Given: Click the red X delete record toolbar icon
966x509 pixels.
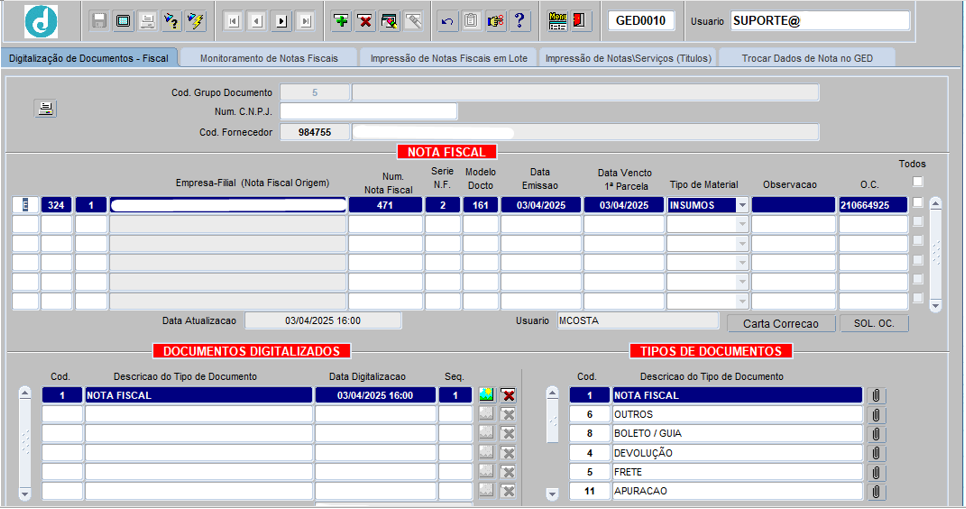Looking at the screenshot, I should (x=366, y=21).
